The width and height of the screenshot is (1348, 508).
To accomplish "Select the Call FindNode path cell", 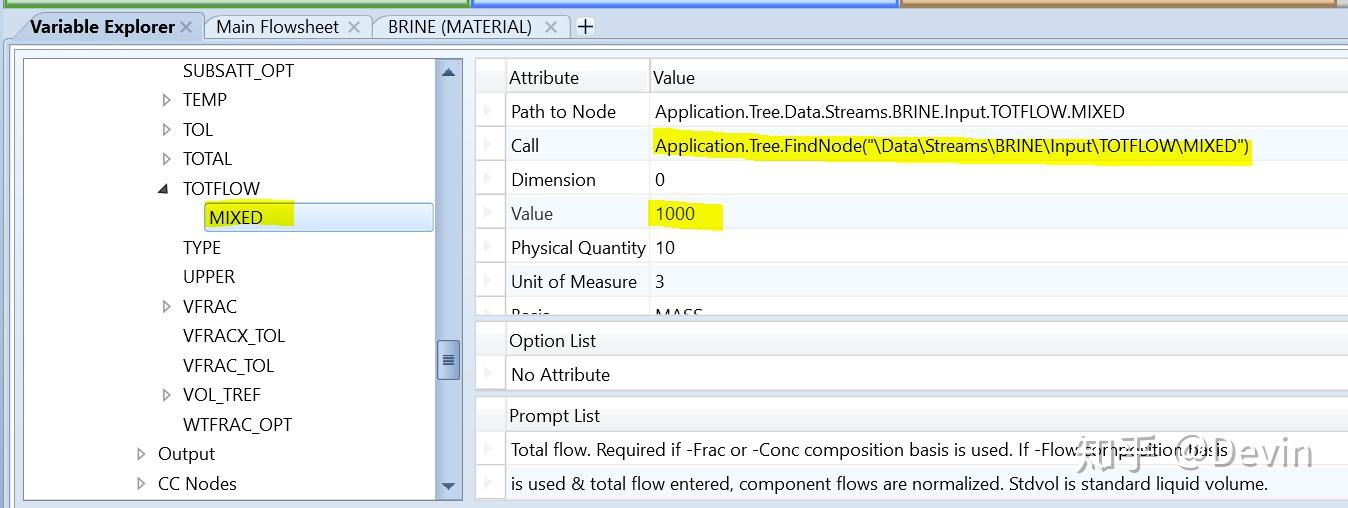I will point(950,146).
